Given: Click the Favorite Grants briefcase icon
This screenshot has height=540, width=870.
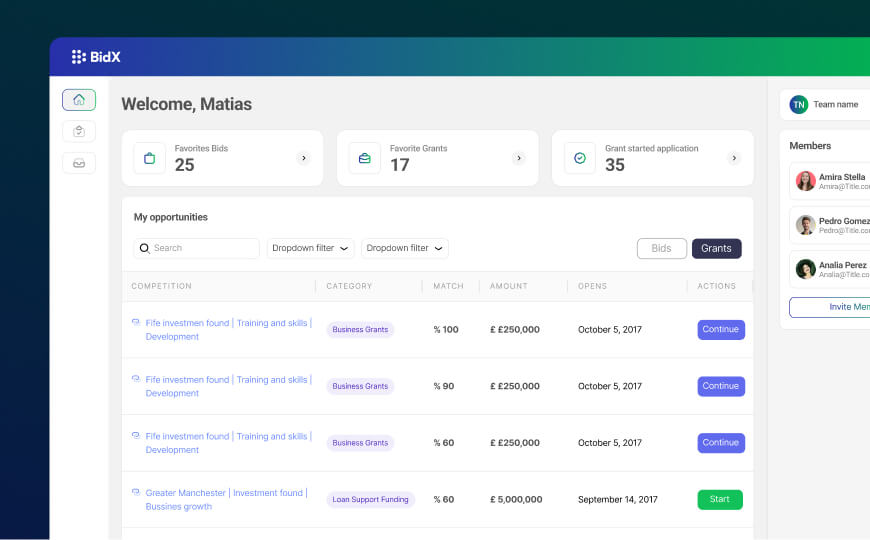Looking at the screenshot, I should (365, 158).
